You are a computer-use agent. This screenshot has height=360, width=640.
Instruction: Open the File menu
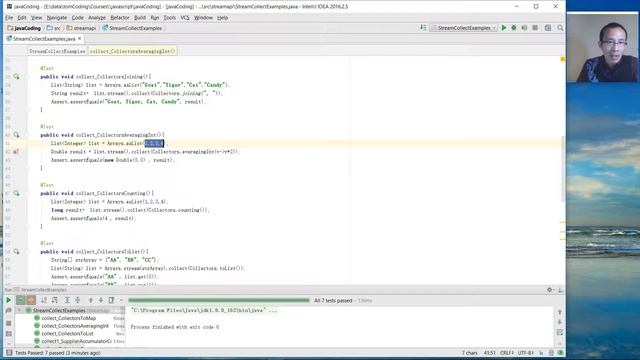tap(9, 18)
